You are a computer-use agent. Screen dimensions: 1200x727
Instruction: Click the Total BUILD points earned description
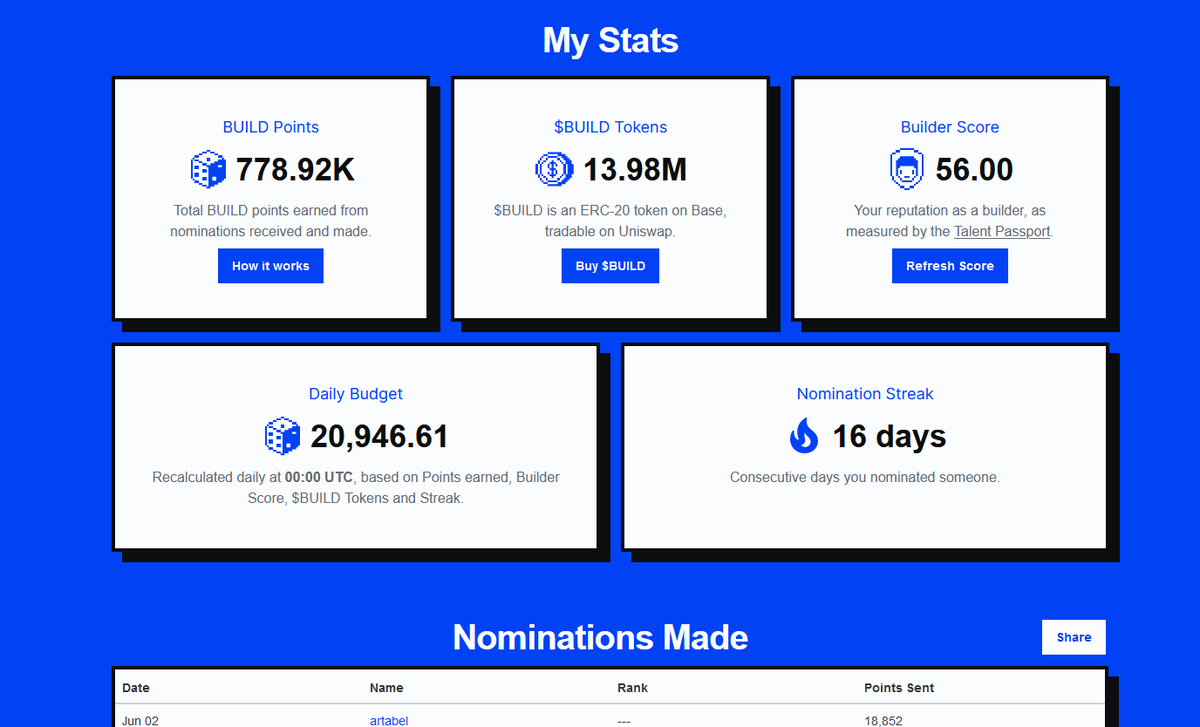270,221
